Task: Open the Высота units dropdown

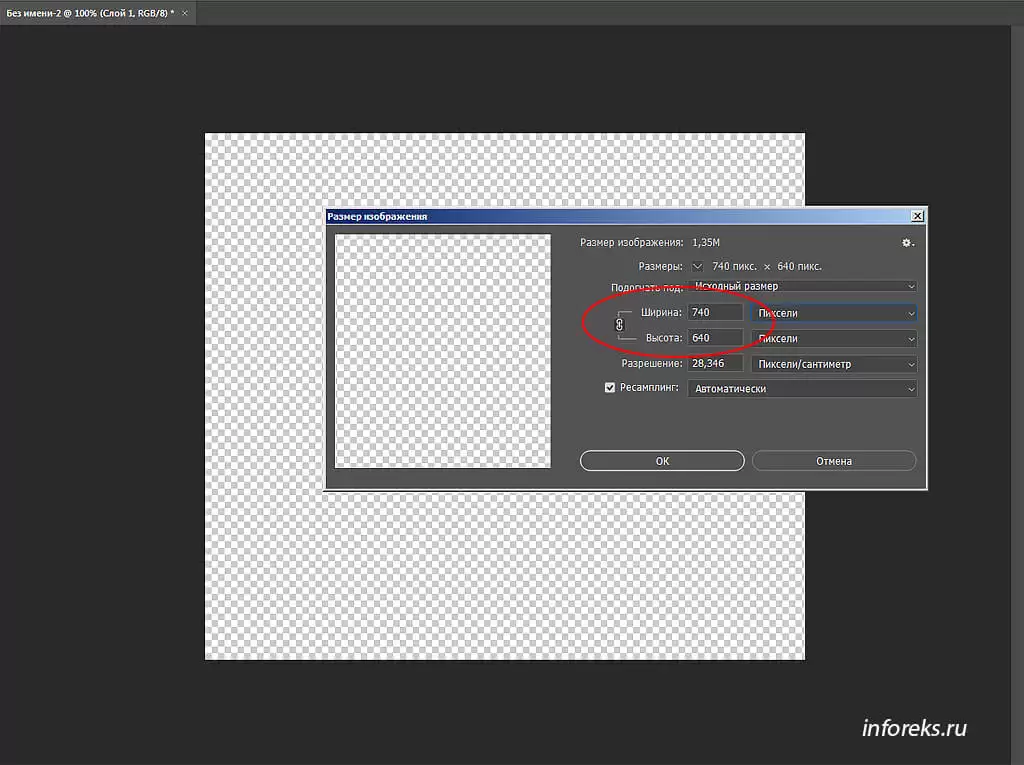Action: (833, 338)
